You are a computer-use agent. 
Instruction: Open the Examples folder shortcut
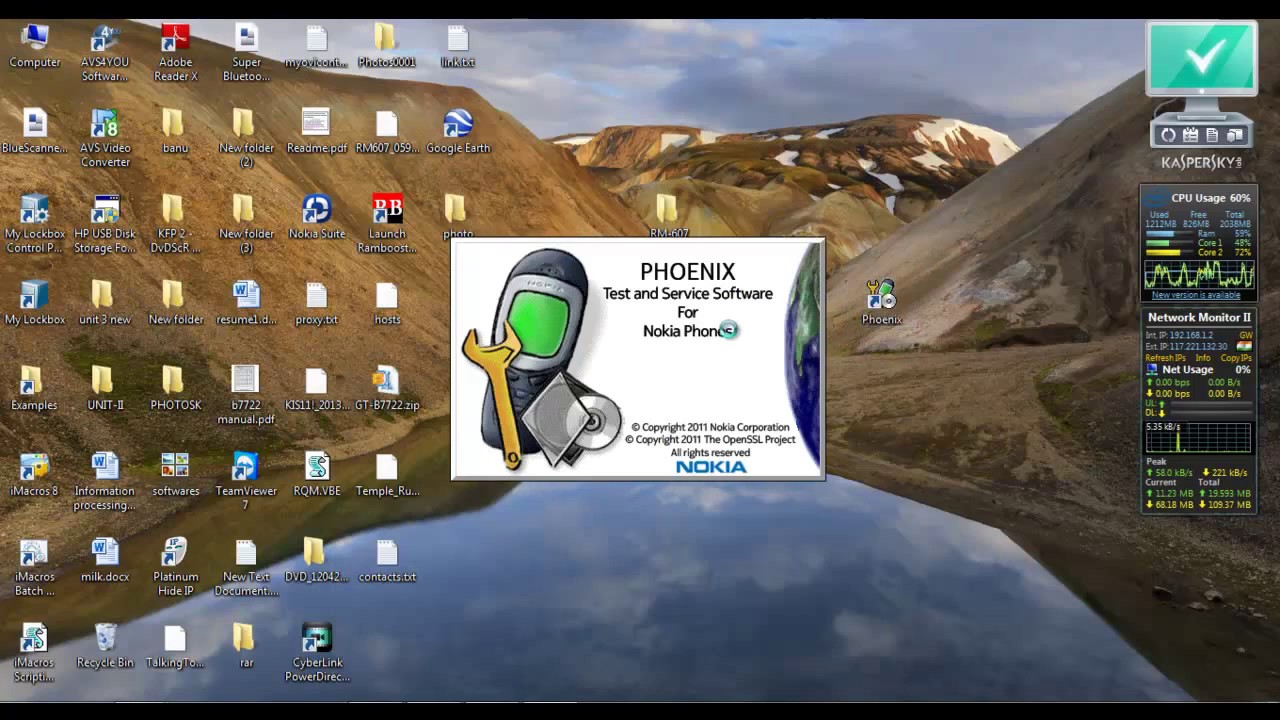click(x=35, y=390)
